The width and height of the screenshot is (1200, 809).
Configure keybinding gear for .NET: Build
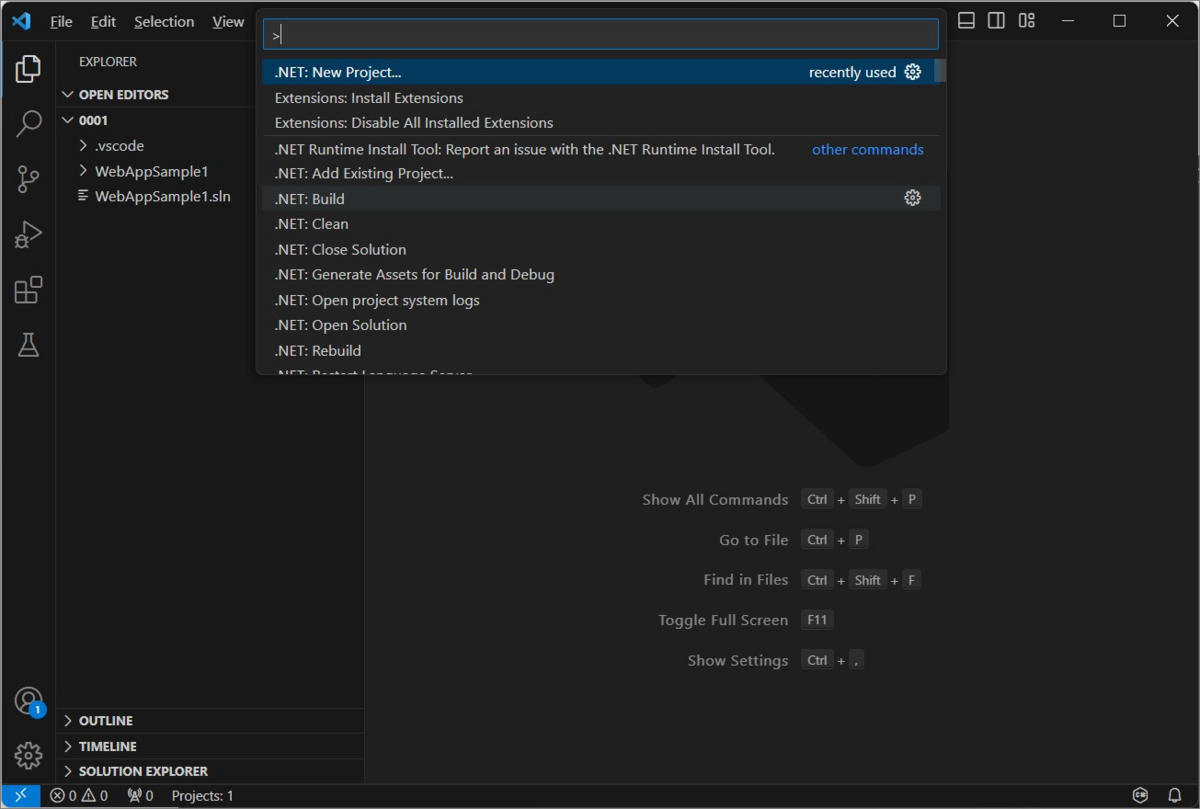pyautogui.click(x=912, y=198)
